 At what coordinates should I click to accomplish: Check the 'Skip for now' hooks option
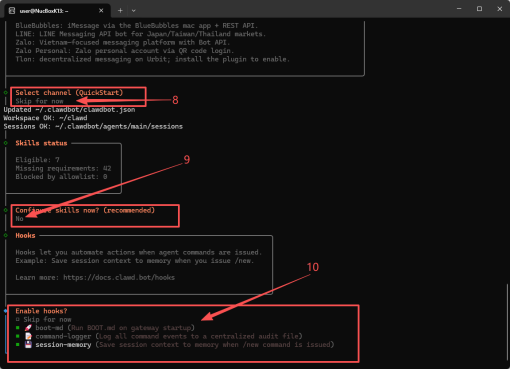pos(18,319)
